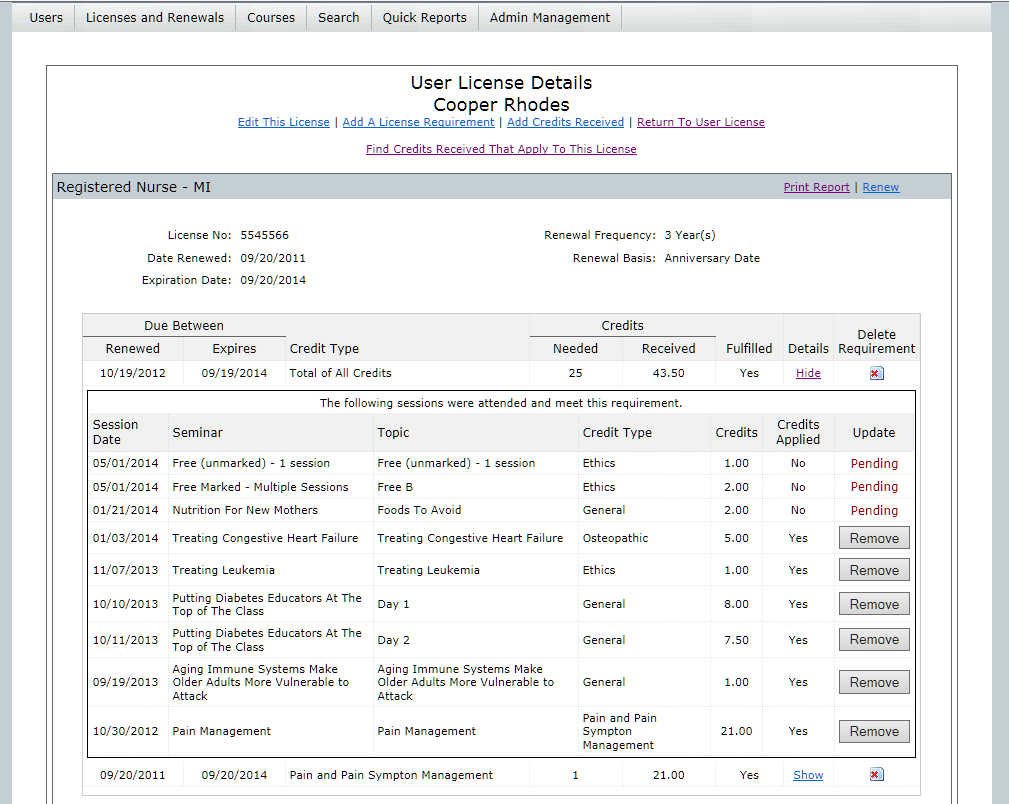Screen dimensions: 1009x804
Task: Remove the Pain Management 10/30/2012 session
Action: [874, 731]
